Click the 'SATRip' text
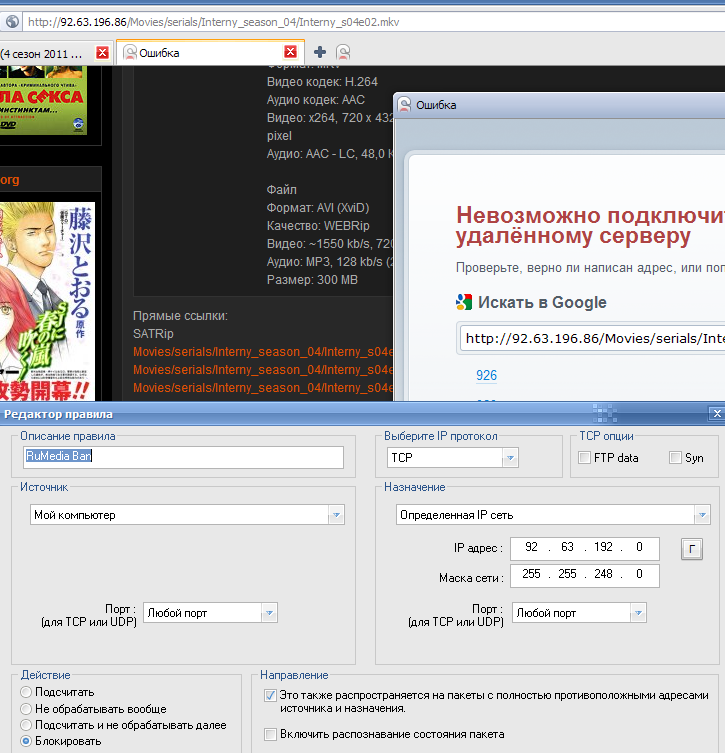725x753 pixels. pyautogui.click(x=153, y=334)
